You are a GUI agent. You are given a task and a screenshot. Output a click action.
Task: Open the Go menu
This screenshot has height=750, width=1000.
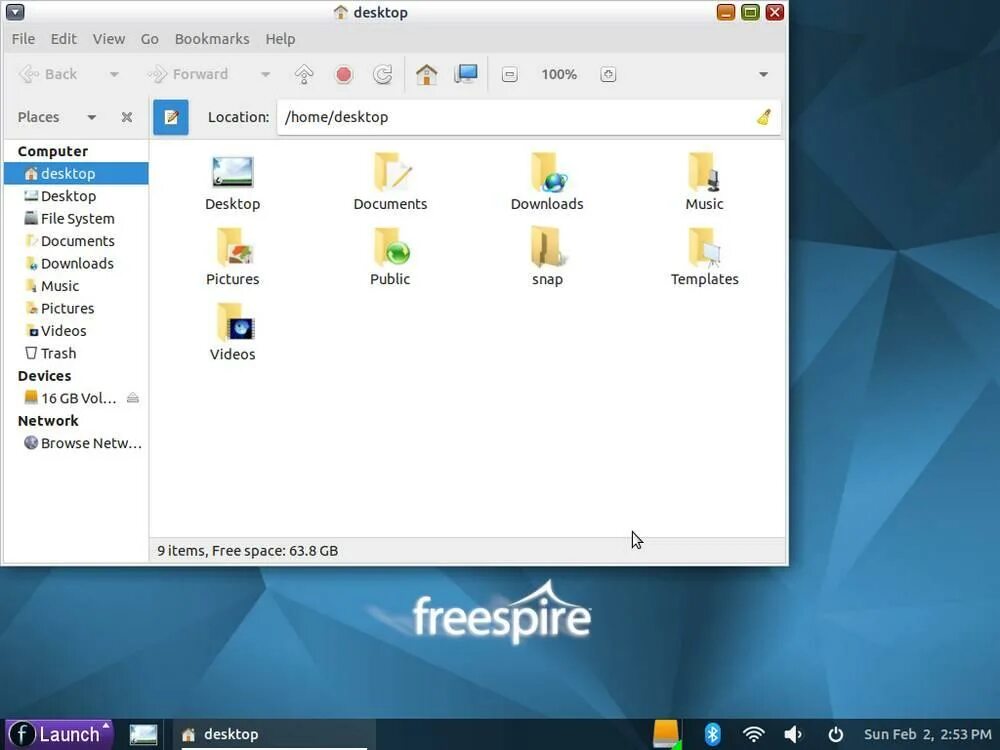[x=149, y=38]
